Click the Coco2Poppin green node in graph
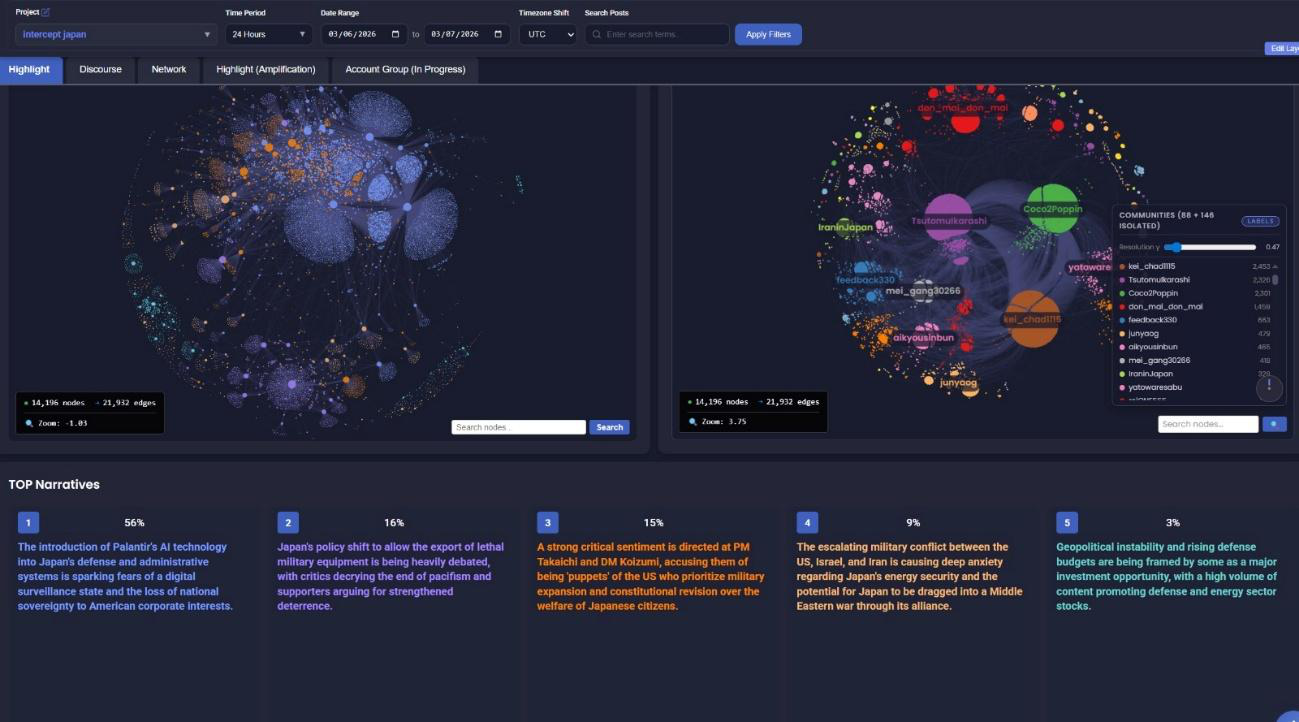Viewport: 1299px width, 722px height. pyautogui.click(x=1053, y=209)
